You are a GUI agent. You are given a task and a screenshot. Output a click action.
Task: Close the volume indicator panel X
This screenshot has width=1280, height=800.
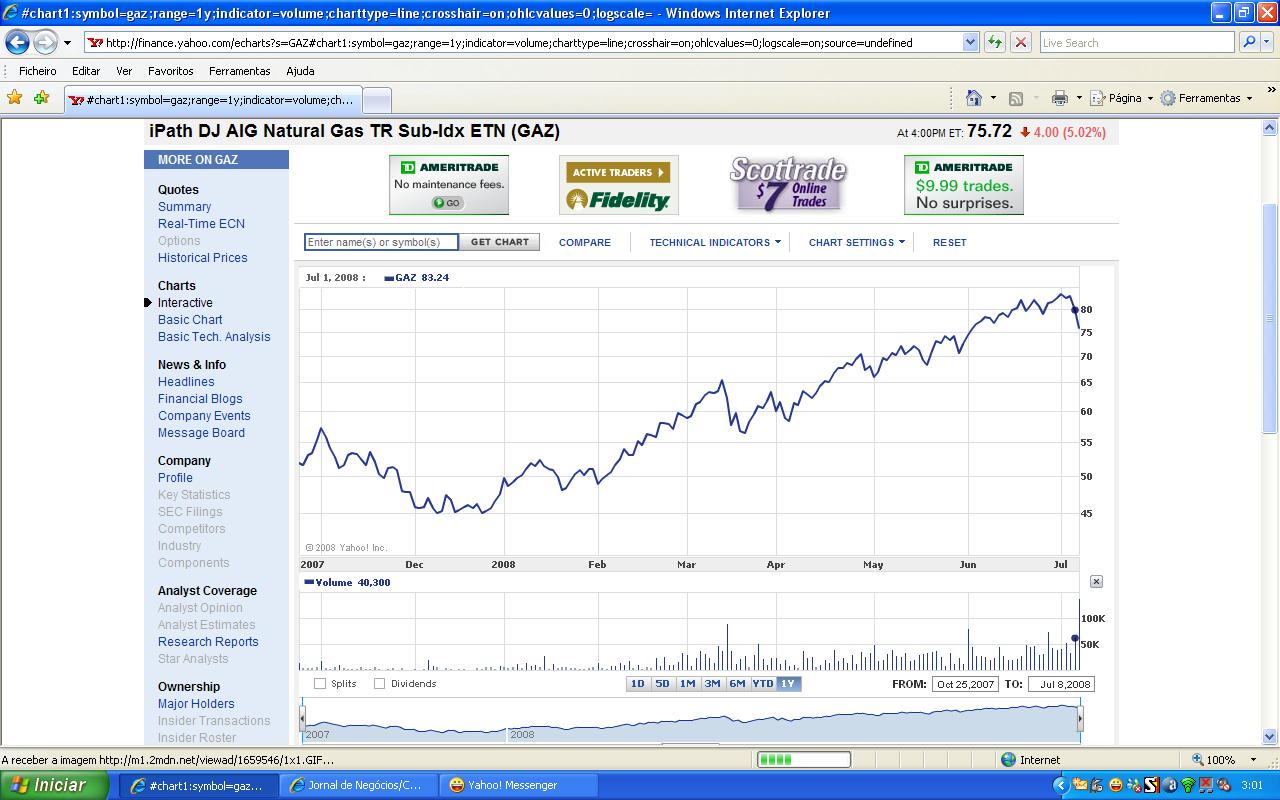[1096, 581]
